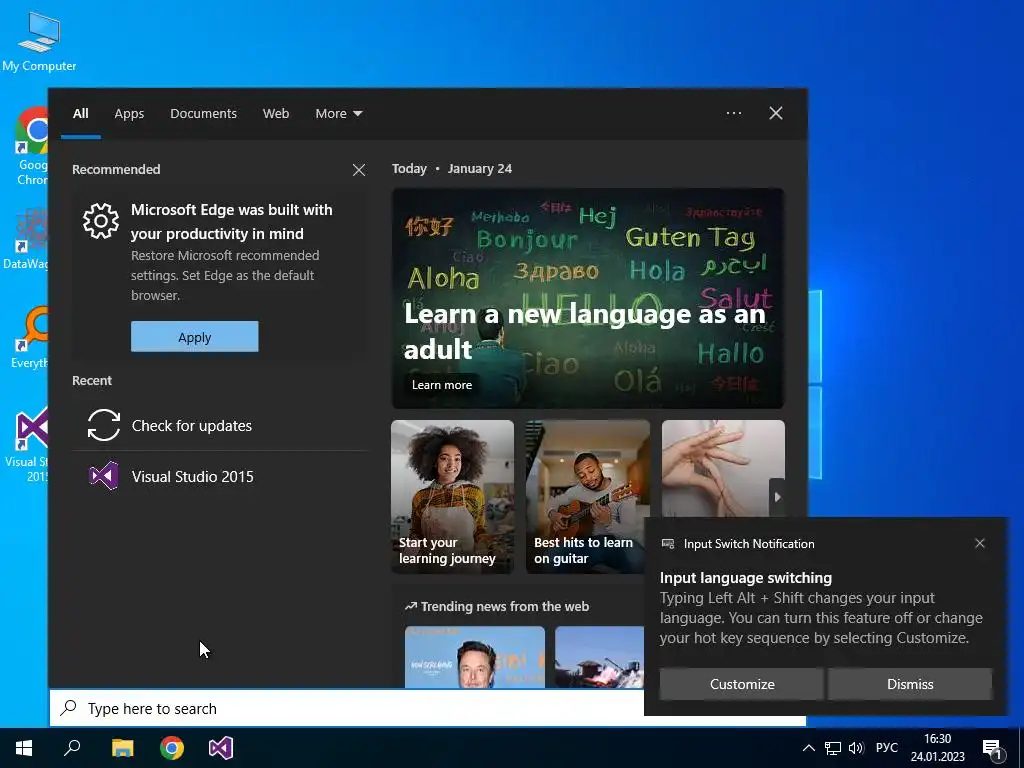The image size is (1024, 768).
Task: Click Customize in input switch notification
Action: pos(742,684)
